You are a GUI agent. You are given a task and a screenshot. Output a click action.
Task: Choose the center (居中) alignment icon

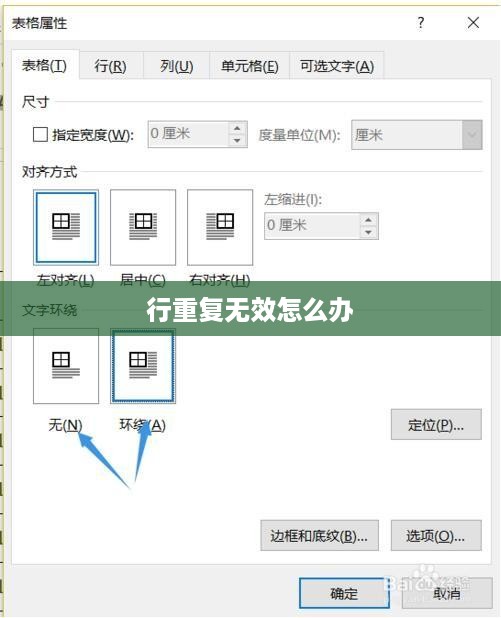[143, 227]
